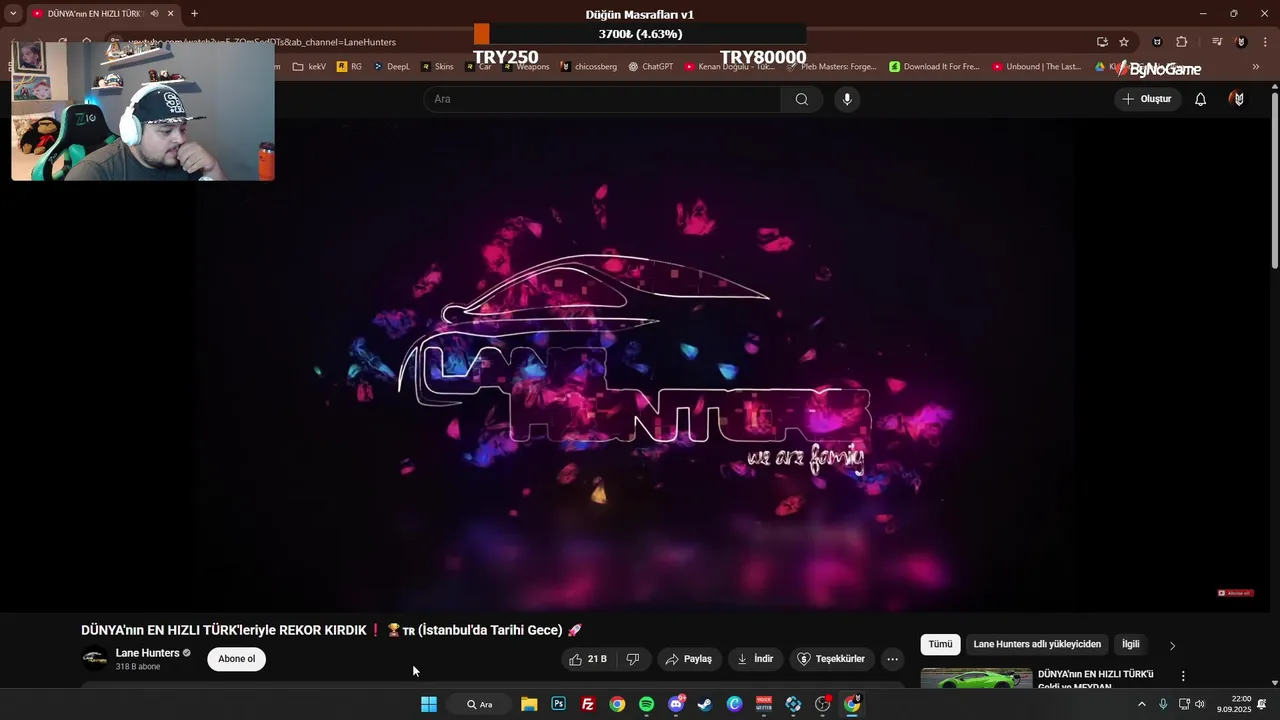Viewport: 1280px width, 720px height.
Task: Click the '318 B abone' subscriber count
Action: 138,667
